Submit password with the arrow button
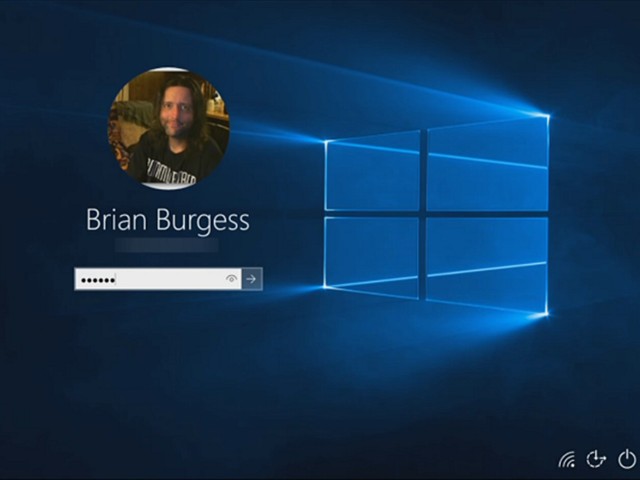The width and height of the screenshot is (640, 480). pos(252,279)
